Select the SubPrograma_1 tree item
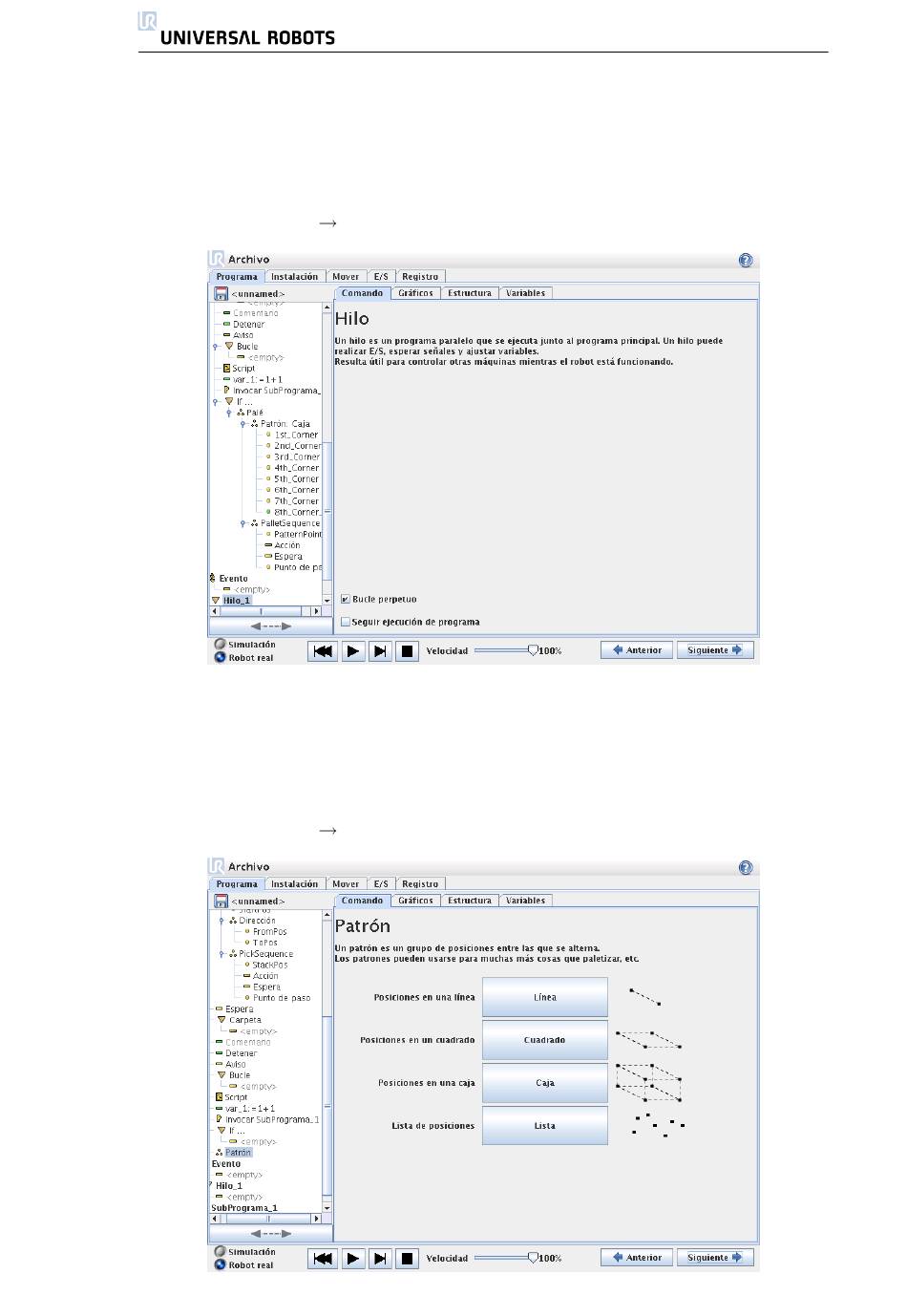The height and width of the screenshot is (1316, 907). coord(244,1208)
